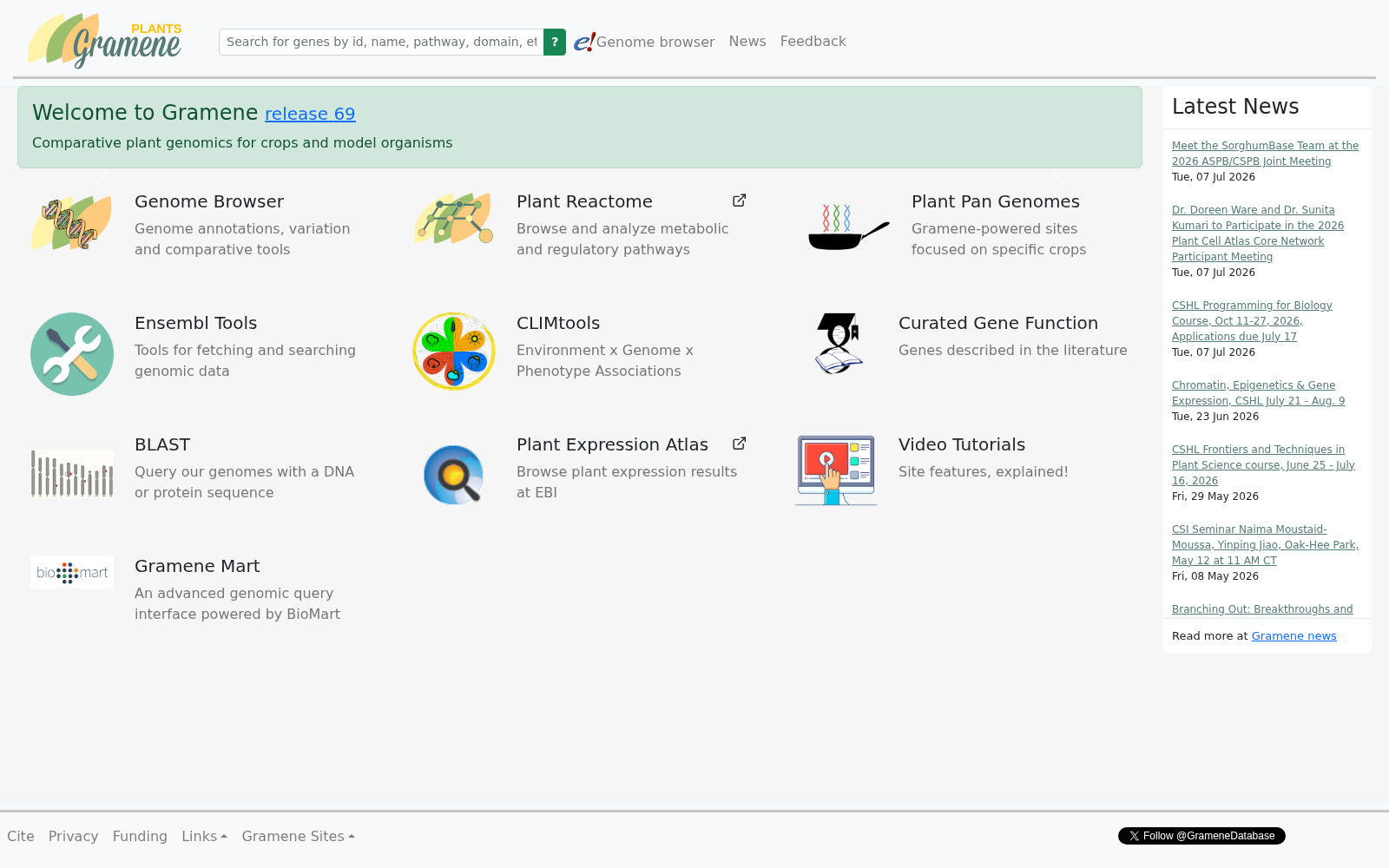Open the Cite footer link

tap(21, 836)
